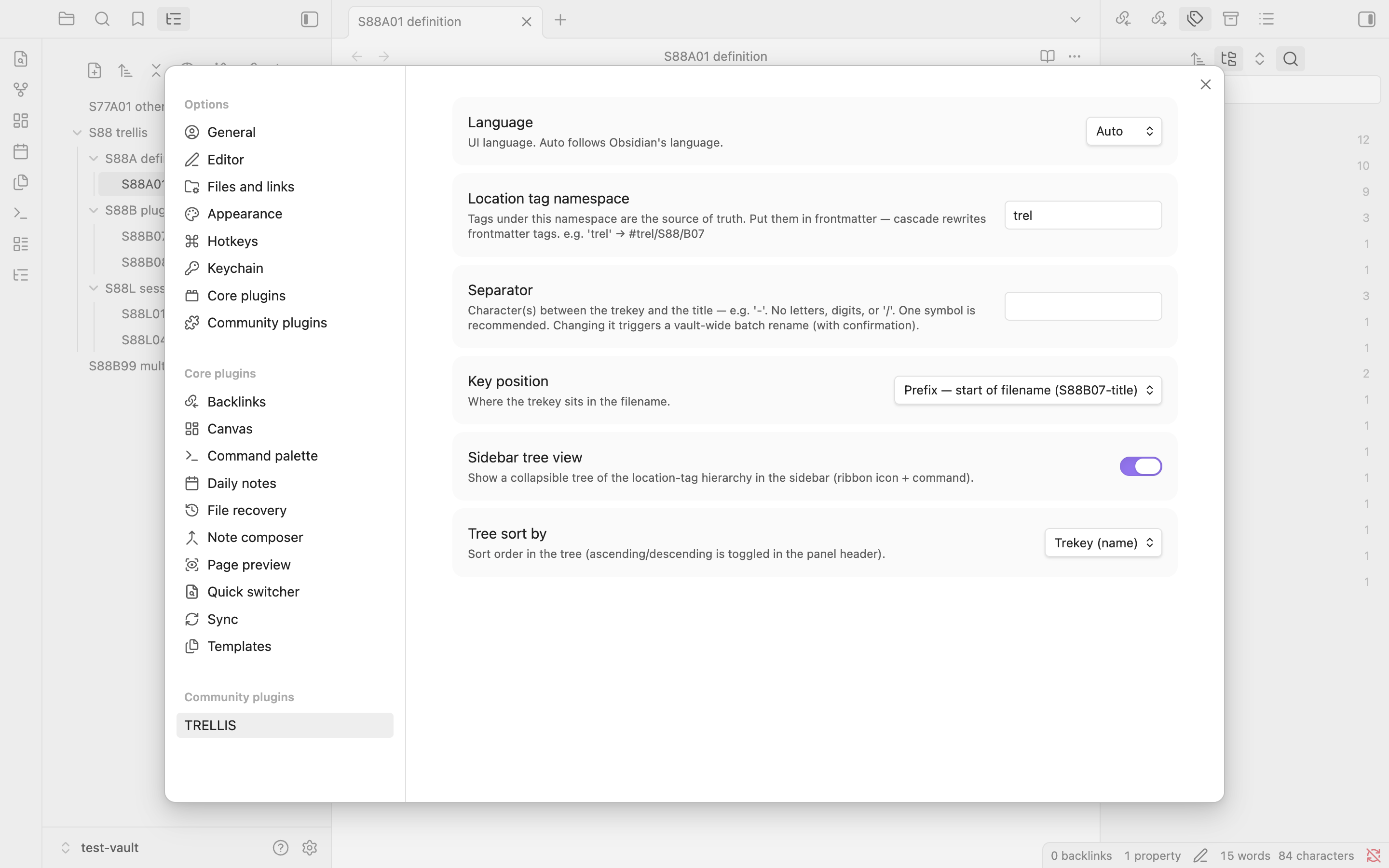Open Community plugins settings section

(x=285, y=323)
